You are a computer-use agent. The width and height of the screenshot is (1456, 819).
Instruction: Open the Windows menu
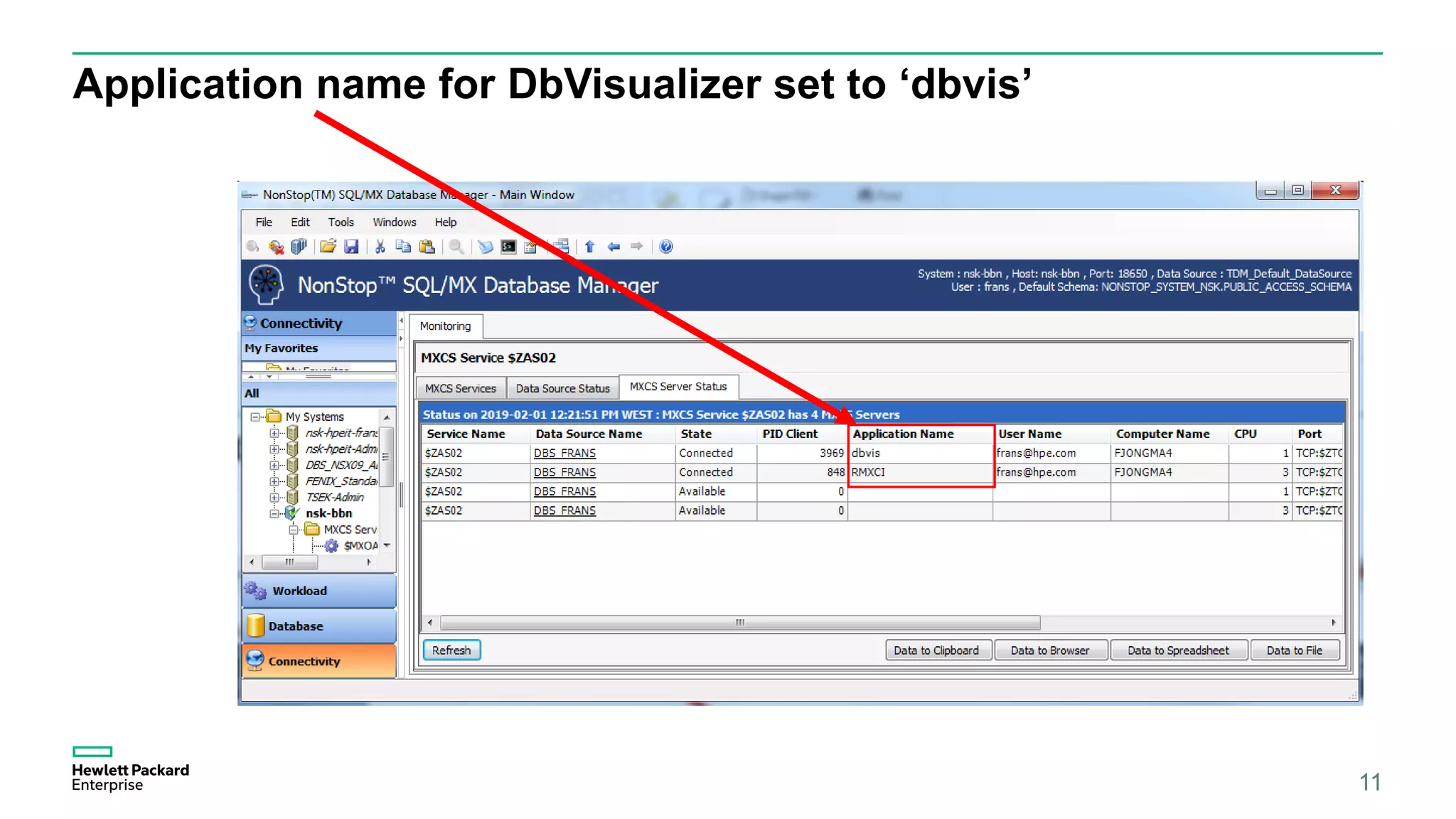pyautogui.click(x=395, y=222)
